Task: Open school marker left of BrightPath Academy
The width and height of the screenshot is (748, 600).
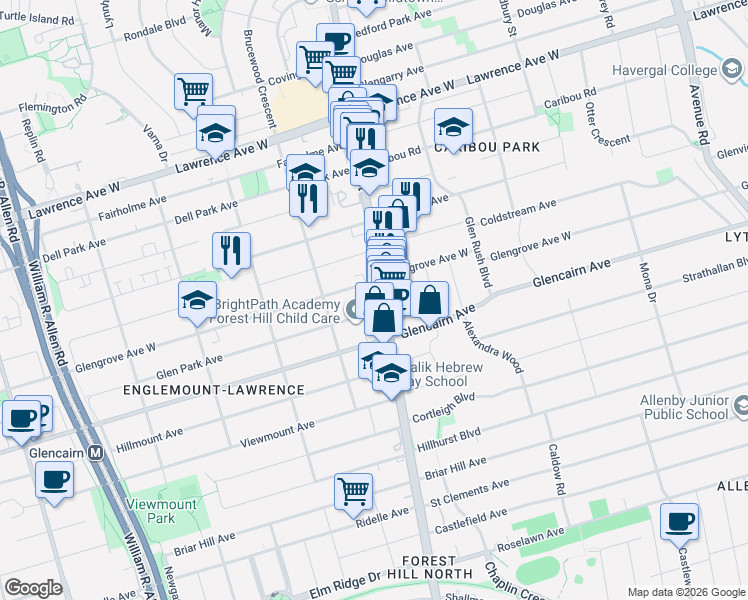Action: pos(197,299)
